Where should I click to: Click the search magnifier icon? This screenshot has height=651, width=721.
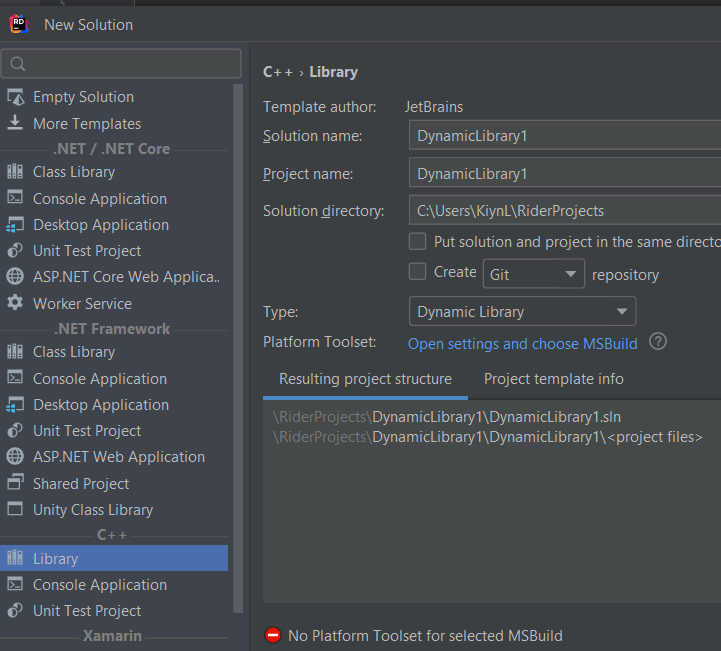point(17,64)
